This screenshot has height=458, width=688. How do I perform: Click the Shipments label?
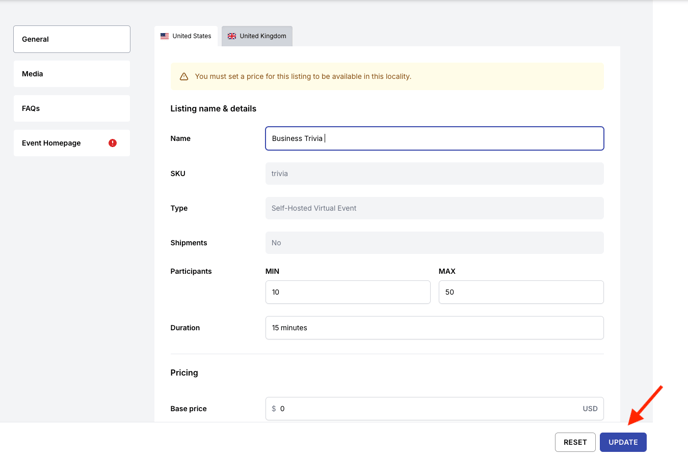[189, 243]
